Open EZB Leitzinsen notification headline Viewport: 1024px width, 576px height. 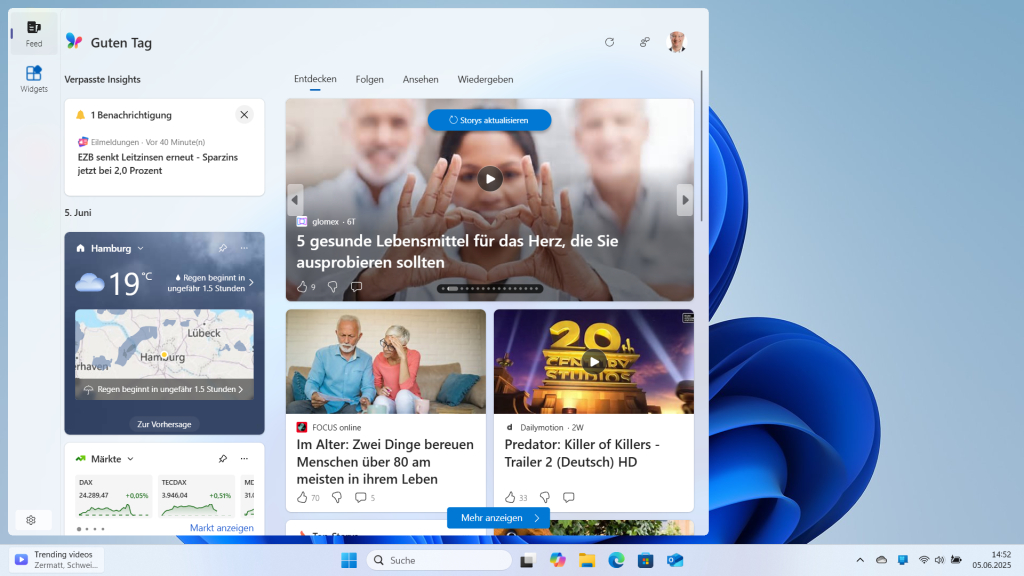pyautogui.click(x=157, y=164)
